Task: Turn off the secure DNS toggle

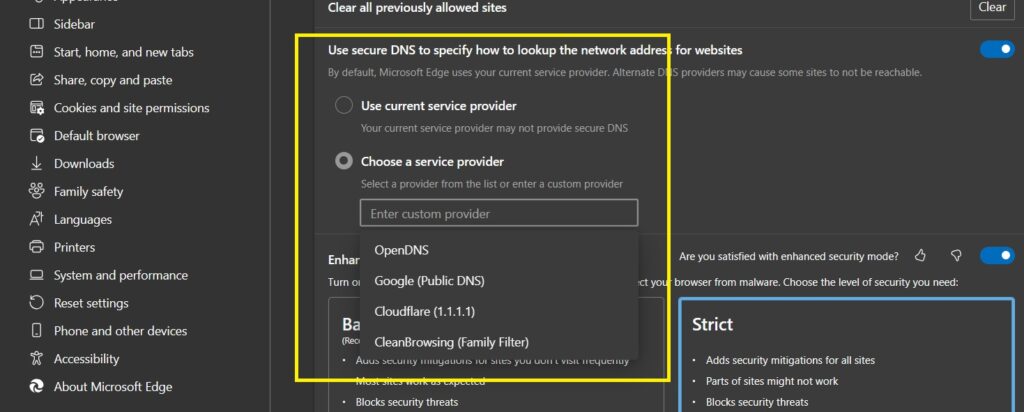Action: tap(997, 49)
